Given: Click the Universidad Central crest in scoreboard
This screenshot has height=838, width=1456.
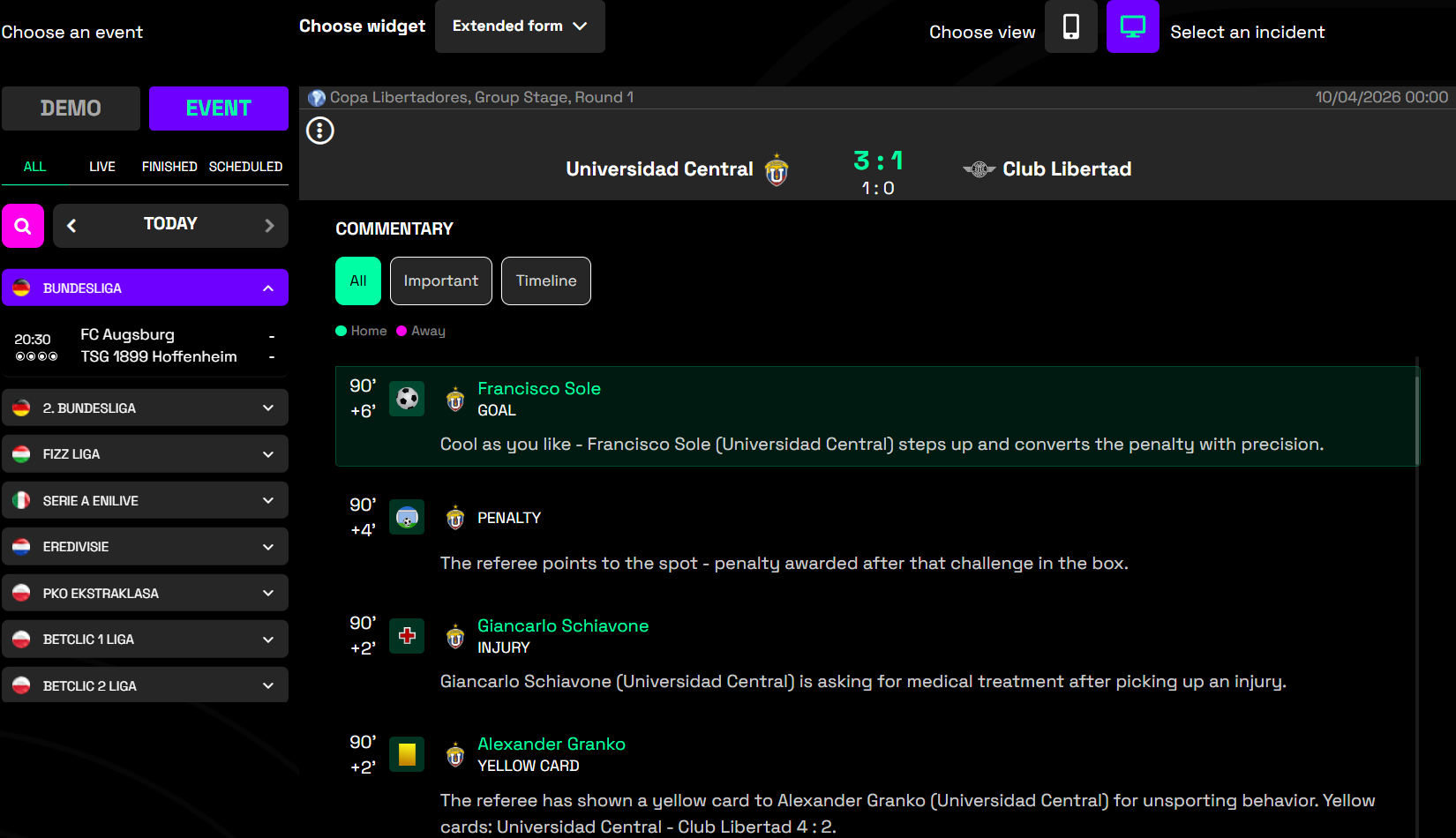Looking at the screenshot, I should point(777,169).
